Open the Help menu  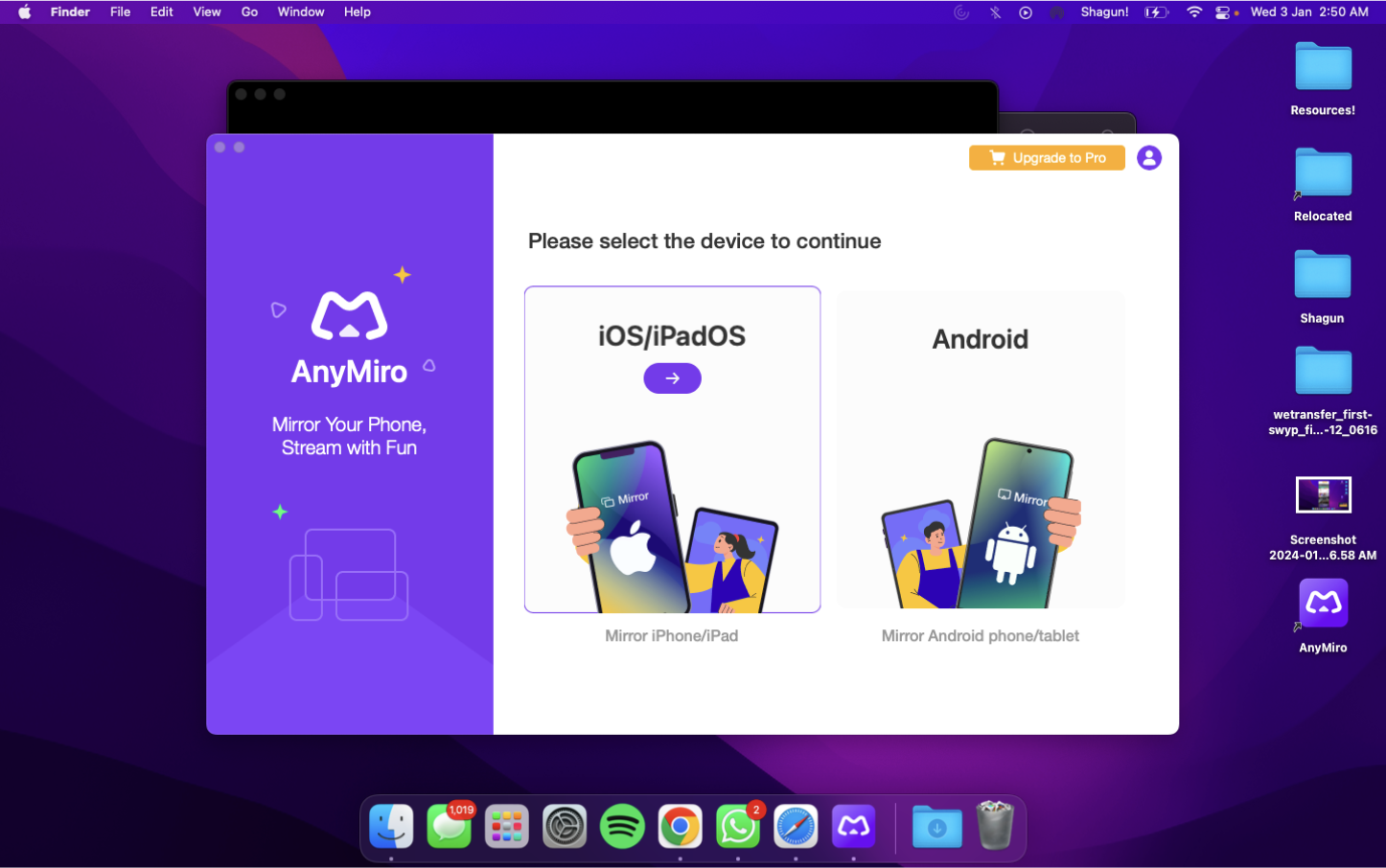pyautogui.click(x=358, y=12)
